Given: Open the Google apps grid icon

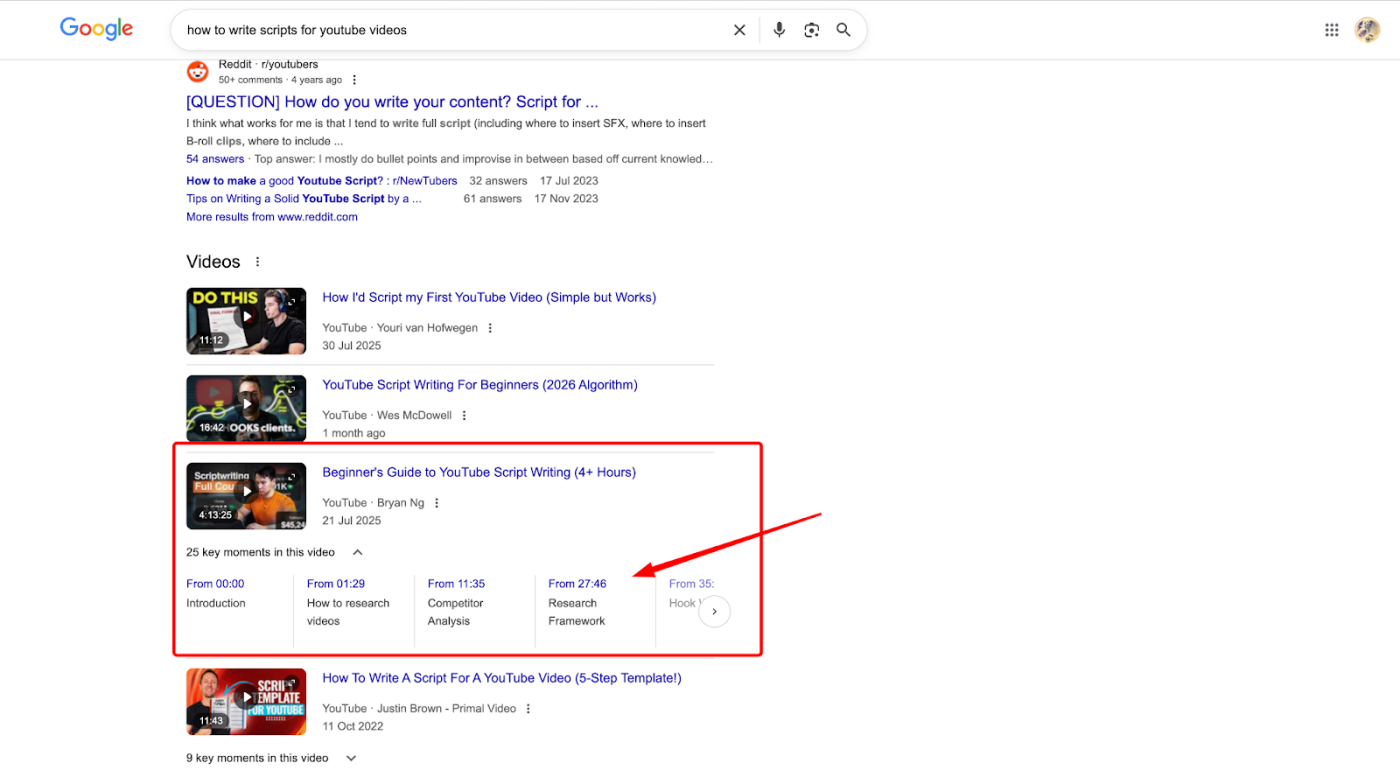Looking at the screenshot, I should (1331, 30).
